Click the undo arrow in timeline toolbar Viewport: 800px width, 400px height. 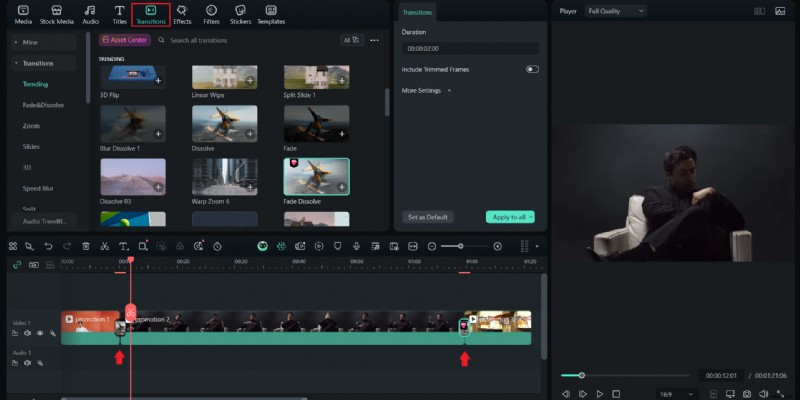pyautogui.click(x=48, y=246)
